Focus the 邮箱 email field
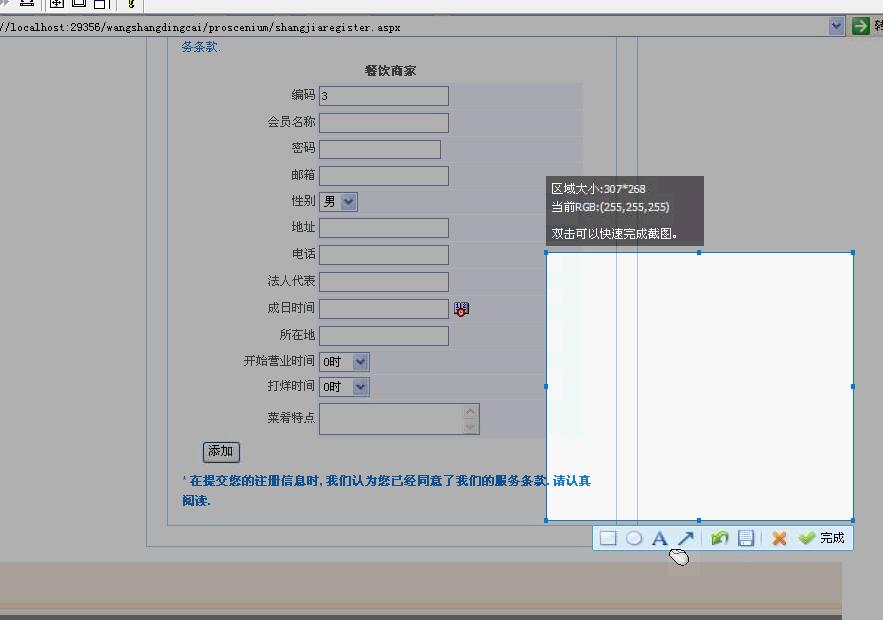883x620 pixels. click(384, 176)
